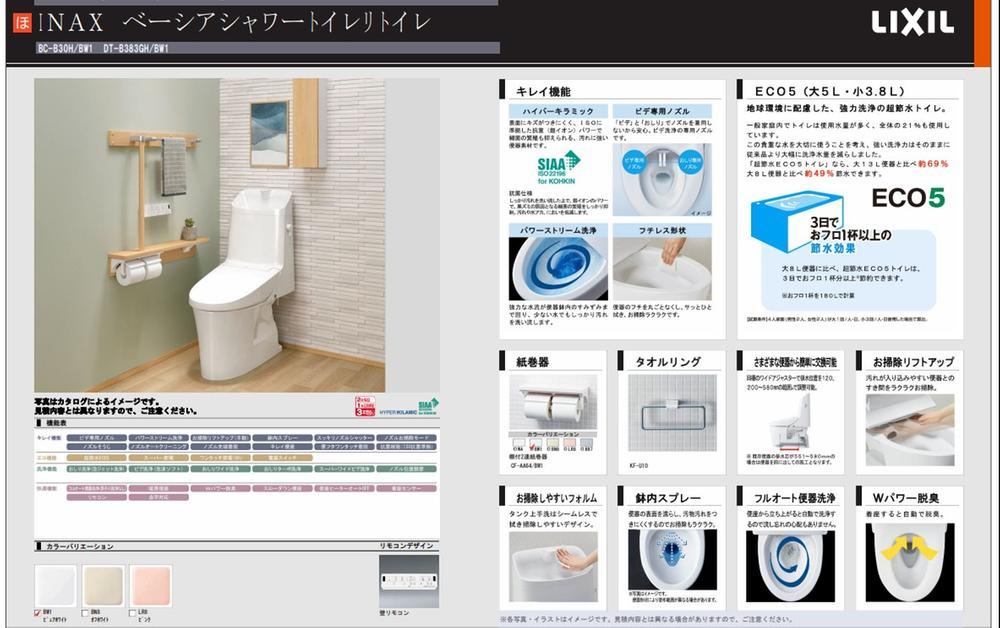Open the double paper holder photo
1000x628 pixels.
coord(554,402)
